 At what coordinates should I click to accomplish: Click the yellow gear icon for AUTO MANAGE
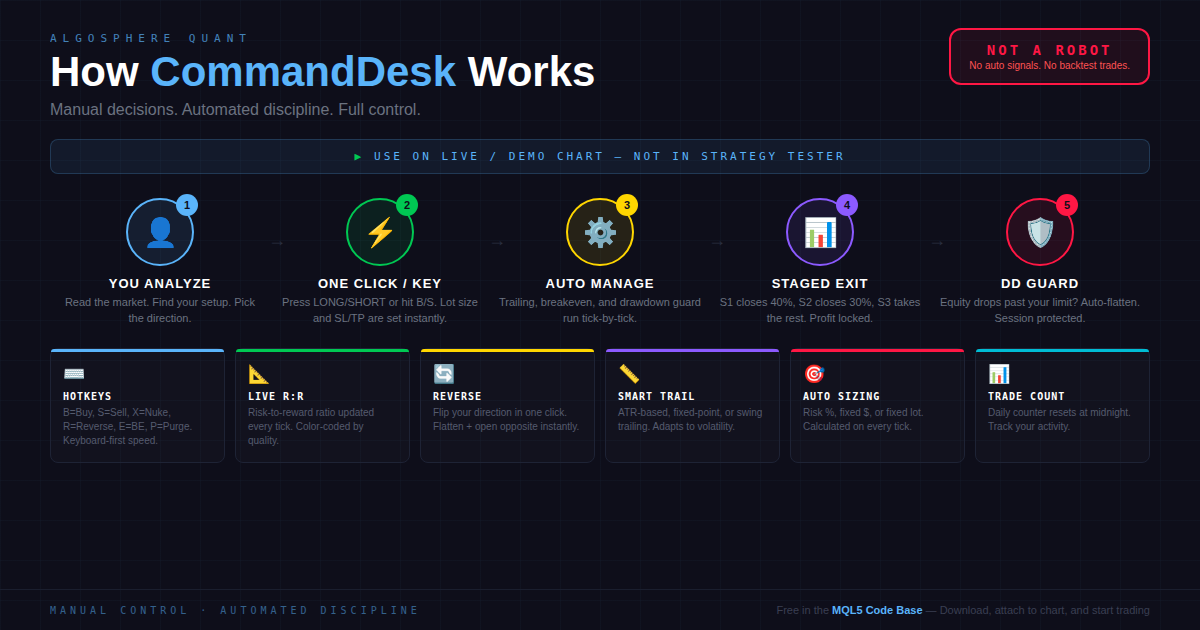[x=600, y=231]
